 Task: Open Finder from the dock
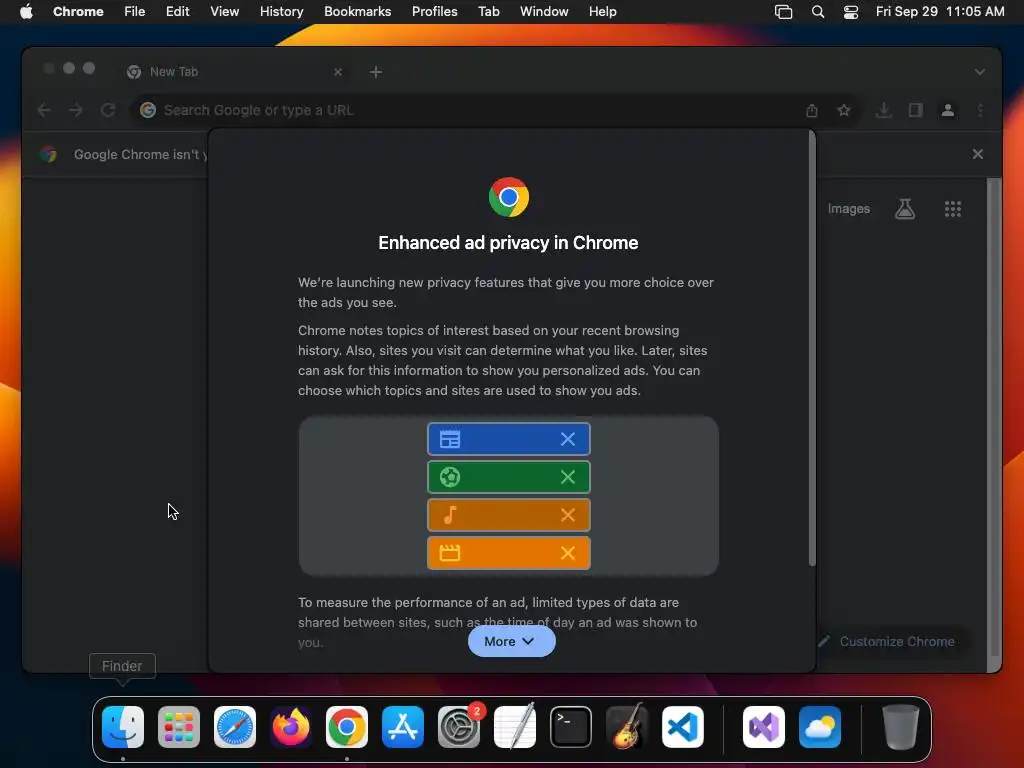tap(123, 727)
